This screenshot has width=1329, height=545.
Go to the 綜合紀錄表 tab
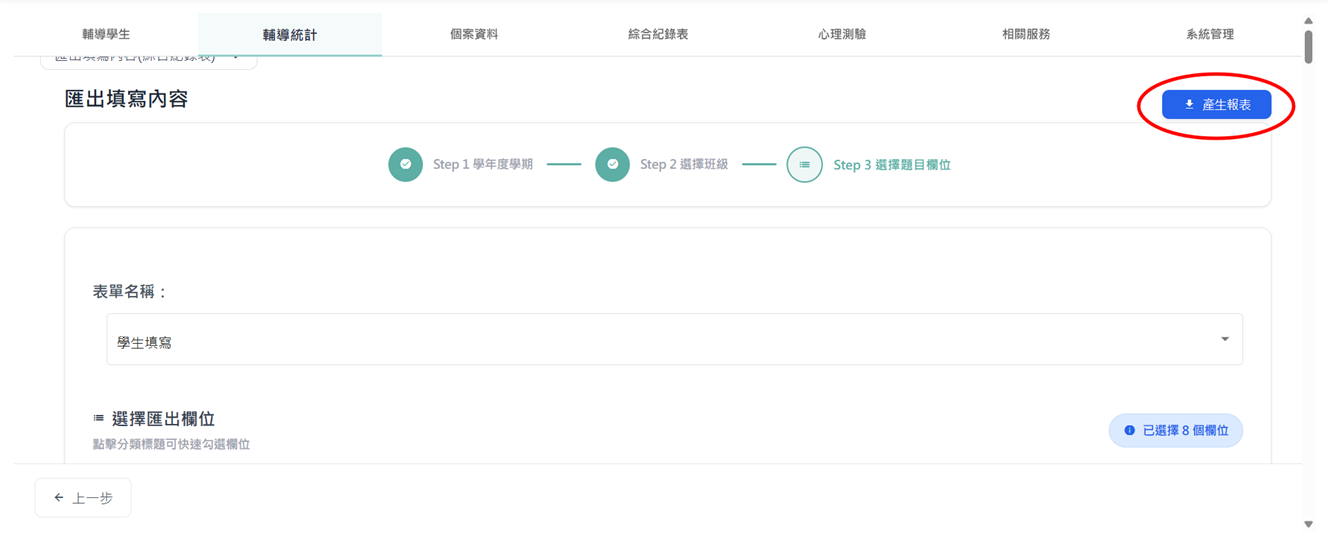[x=658, y=34]
